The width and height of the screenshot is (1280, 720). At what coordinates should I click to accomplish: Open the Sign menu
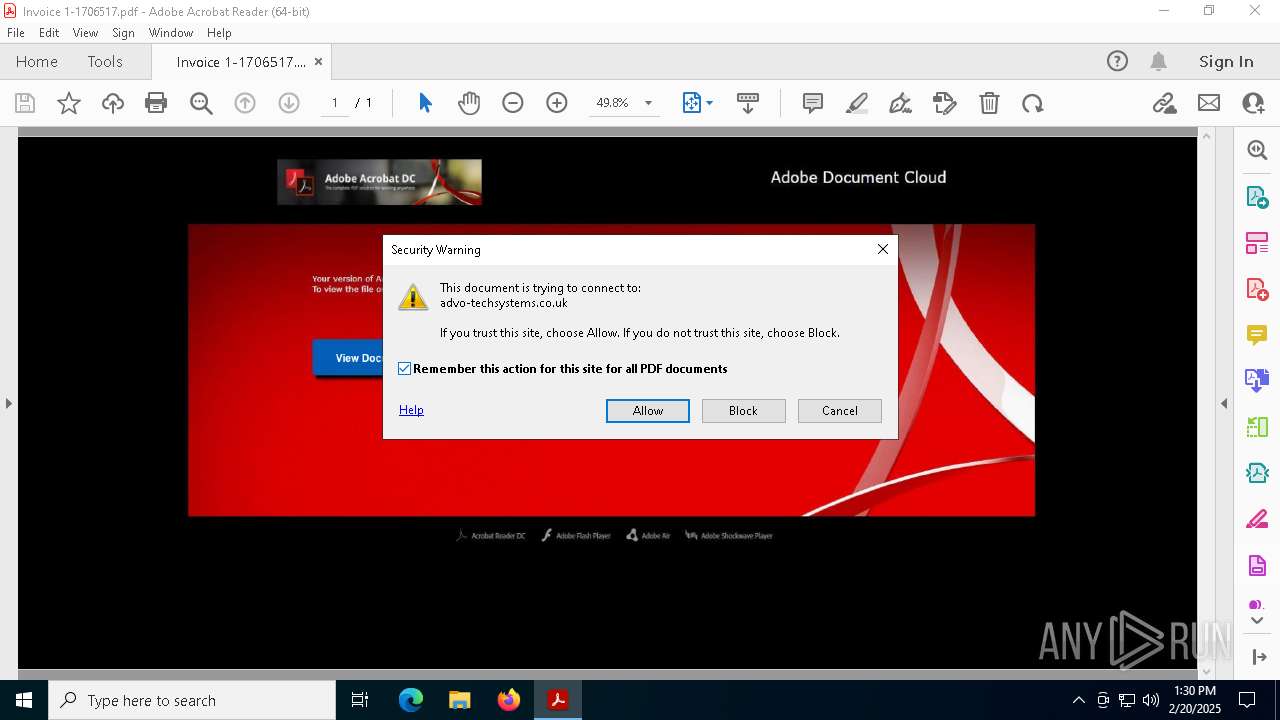click(123, 33)
